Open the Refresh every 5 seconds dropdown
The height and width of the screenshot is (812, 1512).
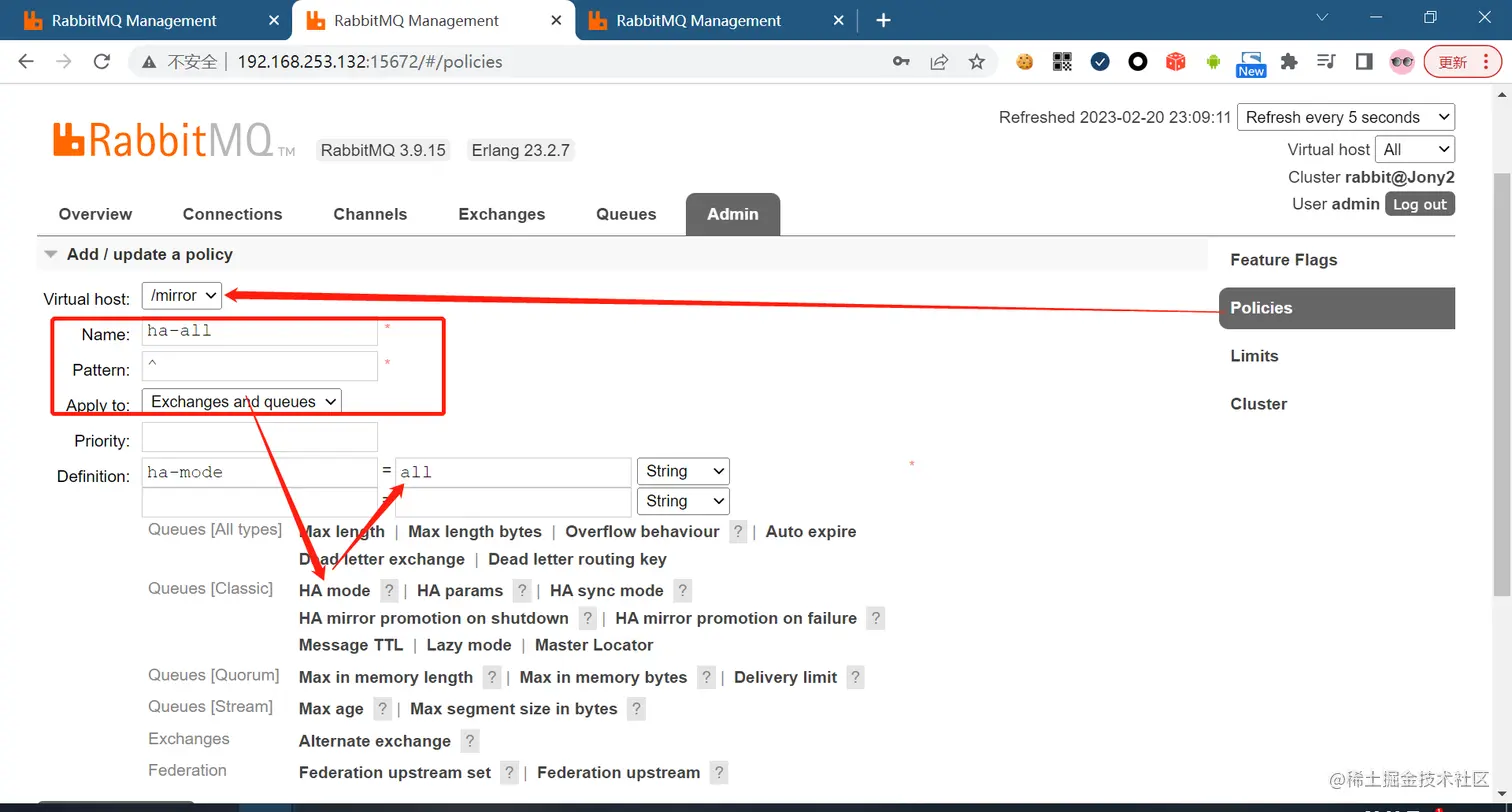[1346, 117]
